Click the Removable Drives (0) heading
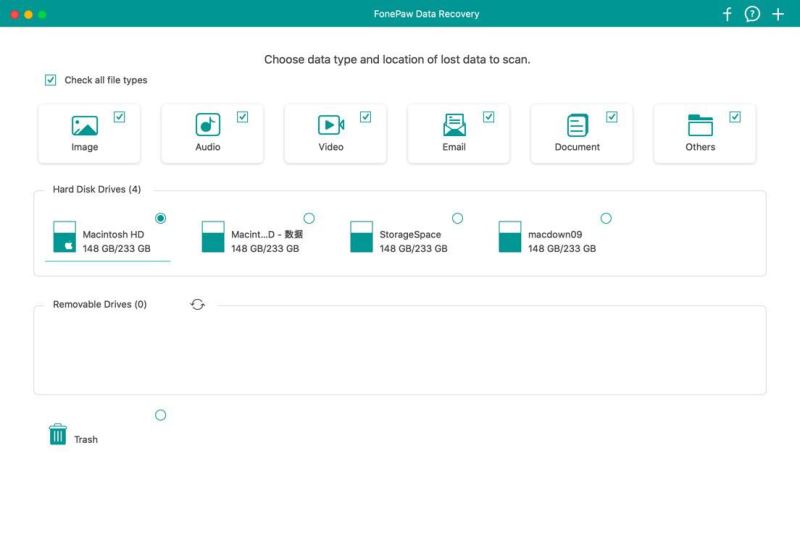The height and width of the screenshot is (540, 800). point(100,304)
